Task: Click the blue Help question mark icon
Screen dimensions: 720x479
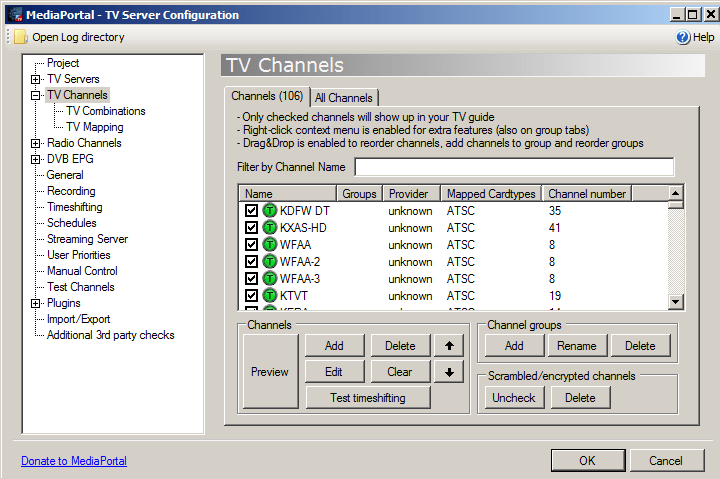Action: coord(683,37)
